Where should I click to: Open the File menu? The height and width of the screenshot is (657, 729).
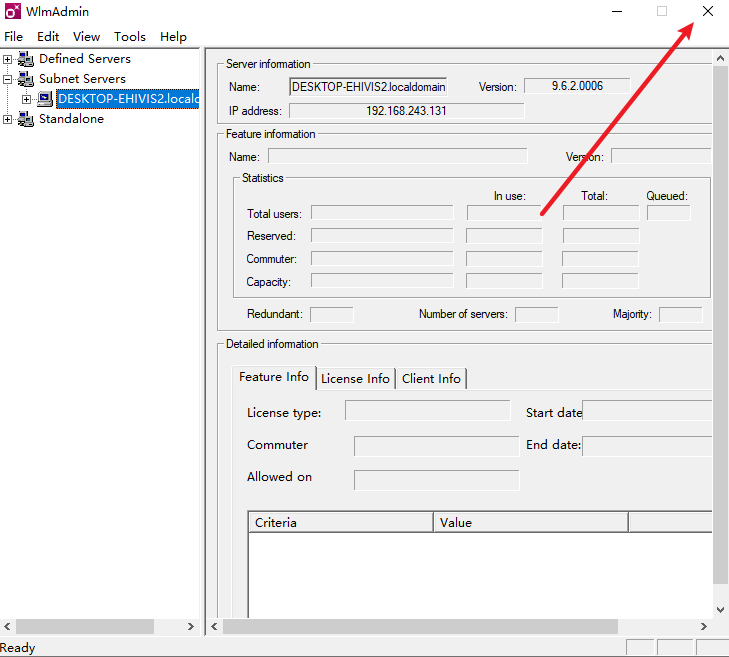(x=13, y=37)
